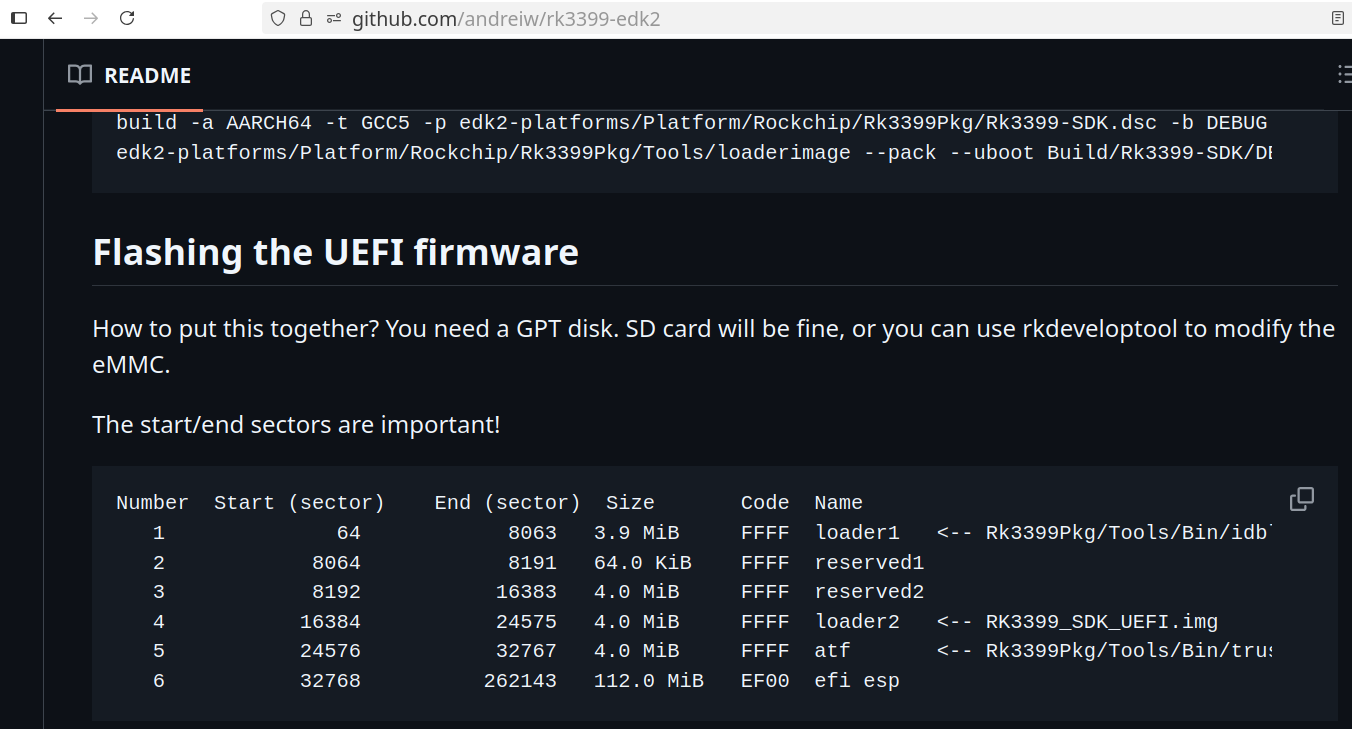1352x729 pixels.
Task: Click the 'Flashing the UEFI firmware' heading
Action: [335, 252]
